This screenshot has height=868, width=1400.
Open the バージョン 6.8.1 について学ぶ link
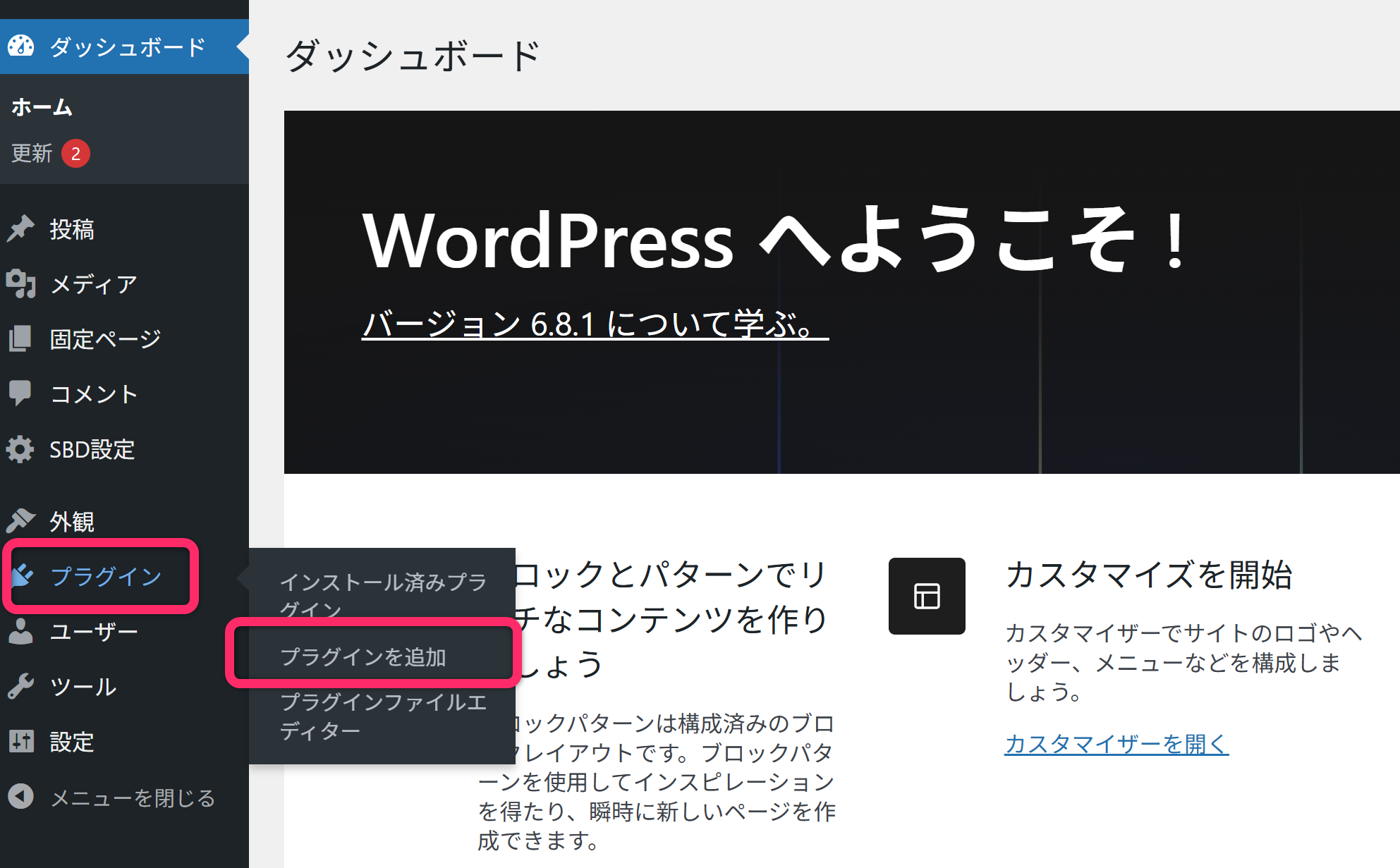(x=595, y=324)
